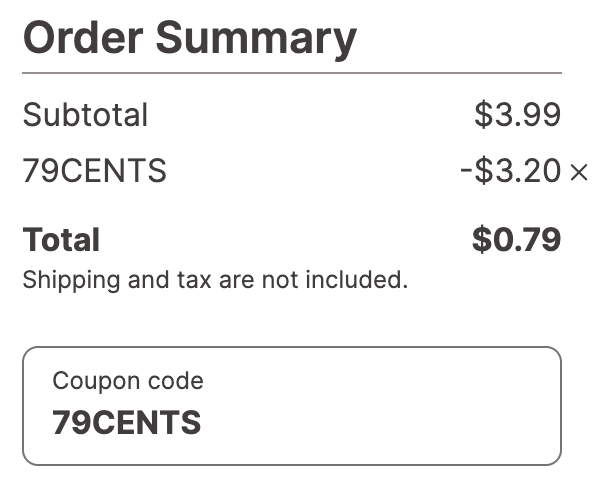Click the word "Order" in the heading
The image size is (604, 478).
(x=82, y=38)
